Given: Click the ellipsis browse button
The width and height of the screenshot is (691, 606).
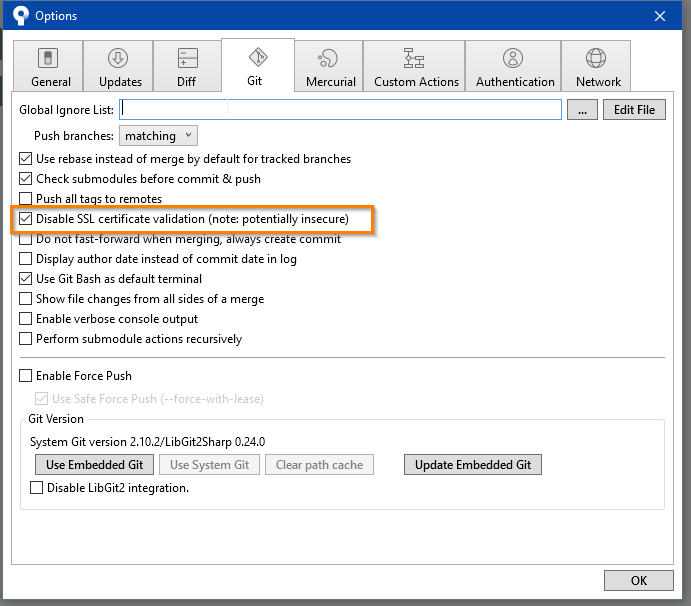Looking at the screenshot, I should point(582,109).
